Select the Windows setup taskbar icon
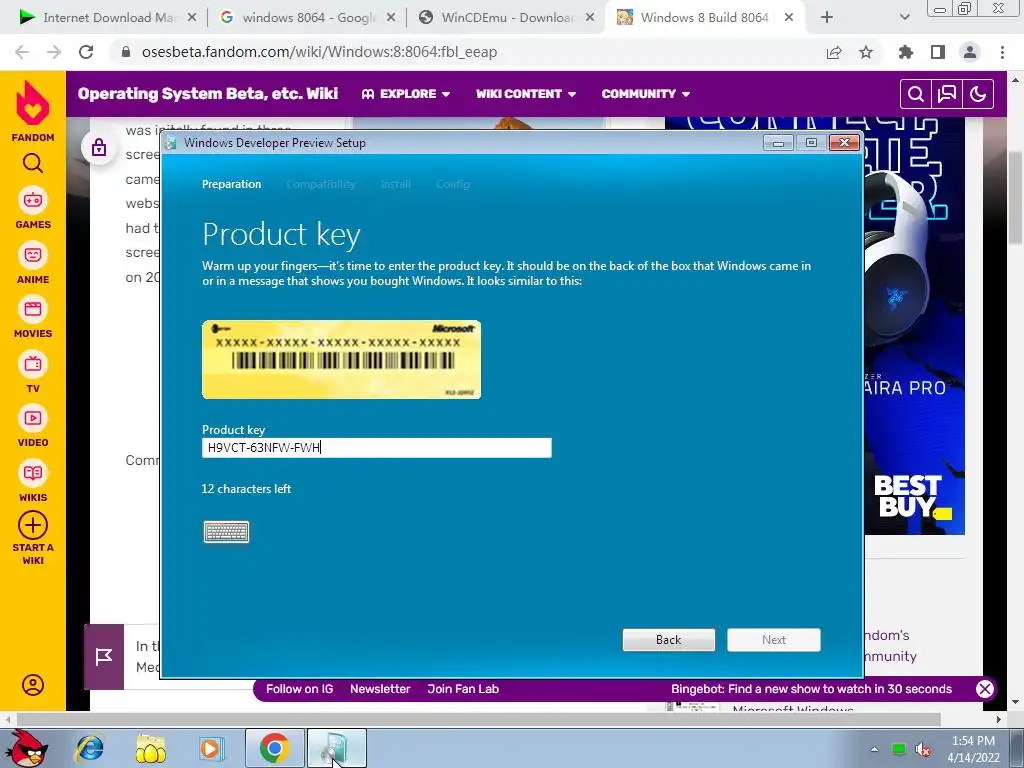Image resolution: width=1024 pixels, height=768 pixels. 336,748
